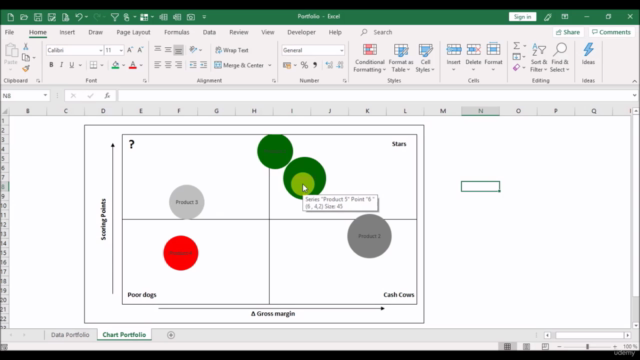Apply percent style to the cell
The height and width of the screenshot is (360, 640).
coord(304,65)
